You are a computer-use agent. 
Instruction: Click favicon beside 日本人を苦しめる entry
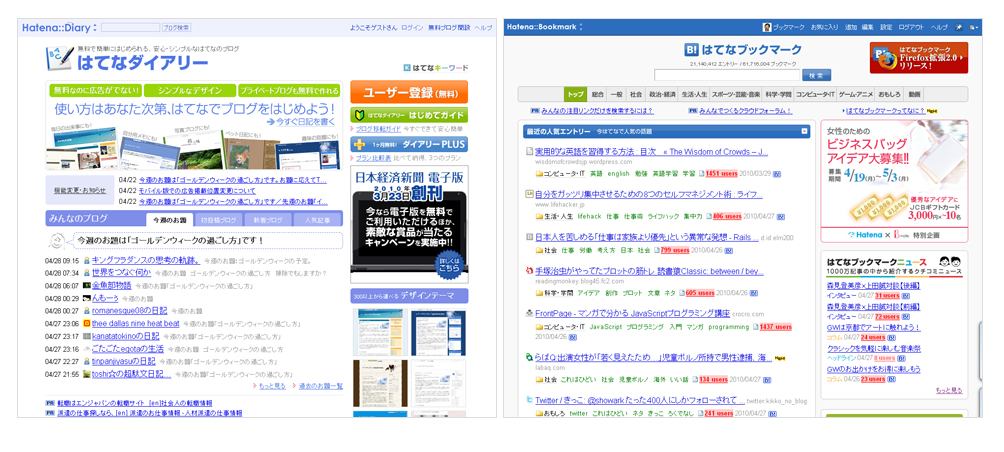pyautogui.click(x=530, y=236)
